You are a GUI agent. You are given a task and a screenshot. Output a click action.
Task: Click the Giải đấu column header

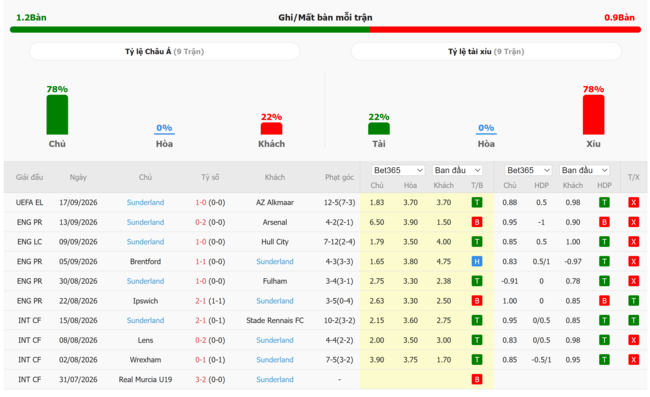tap(29, 177)
